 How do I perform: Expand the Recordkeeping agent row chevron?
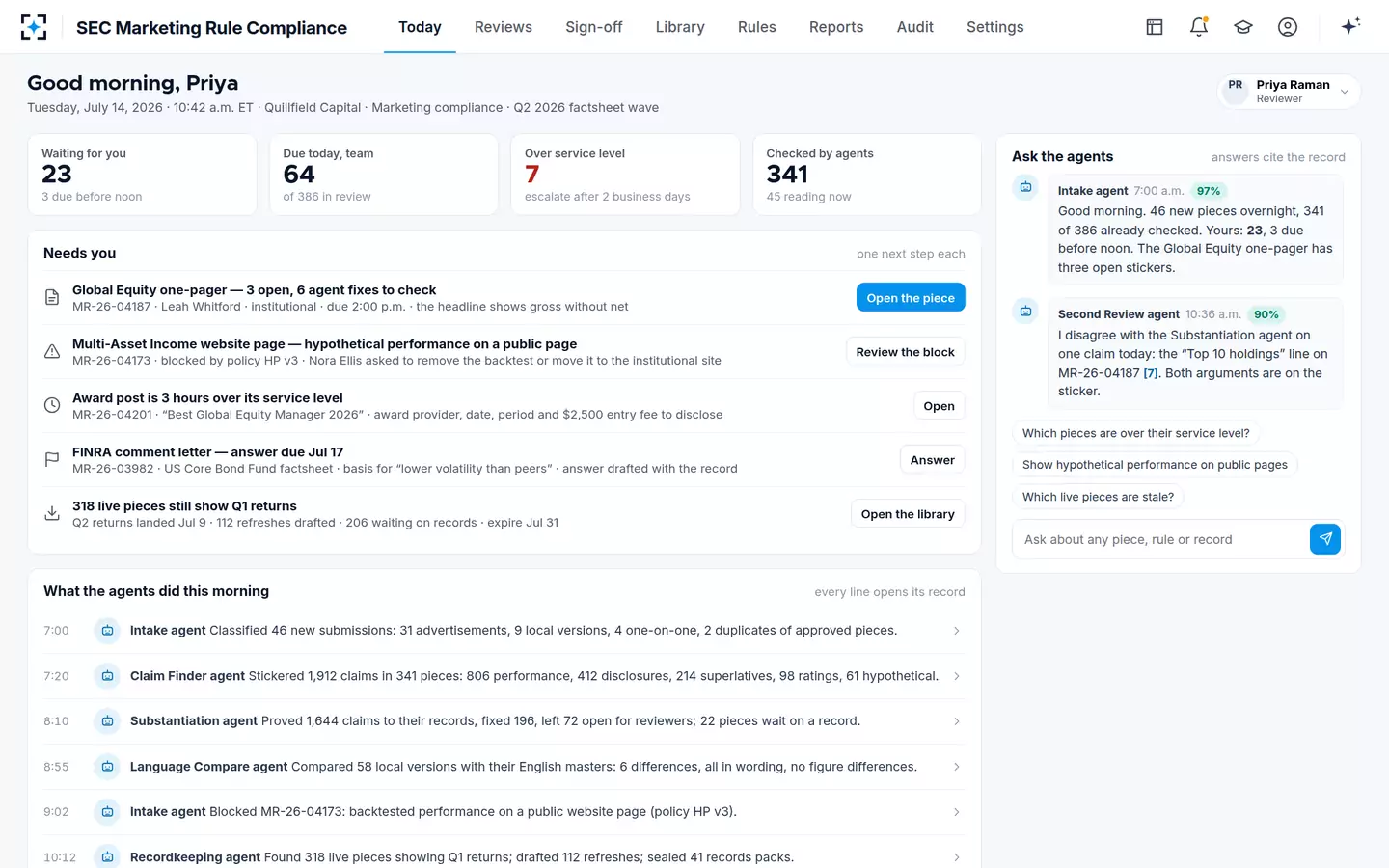pos(957,857)
